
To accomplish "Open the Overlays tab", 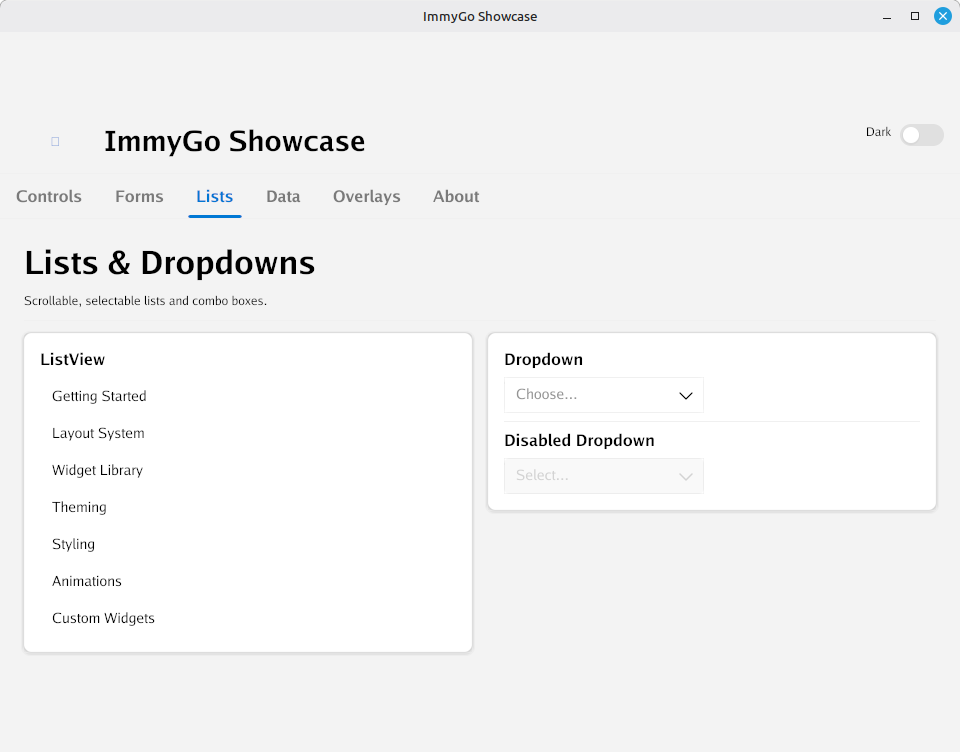I will coord(366,196).
